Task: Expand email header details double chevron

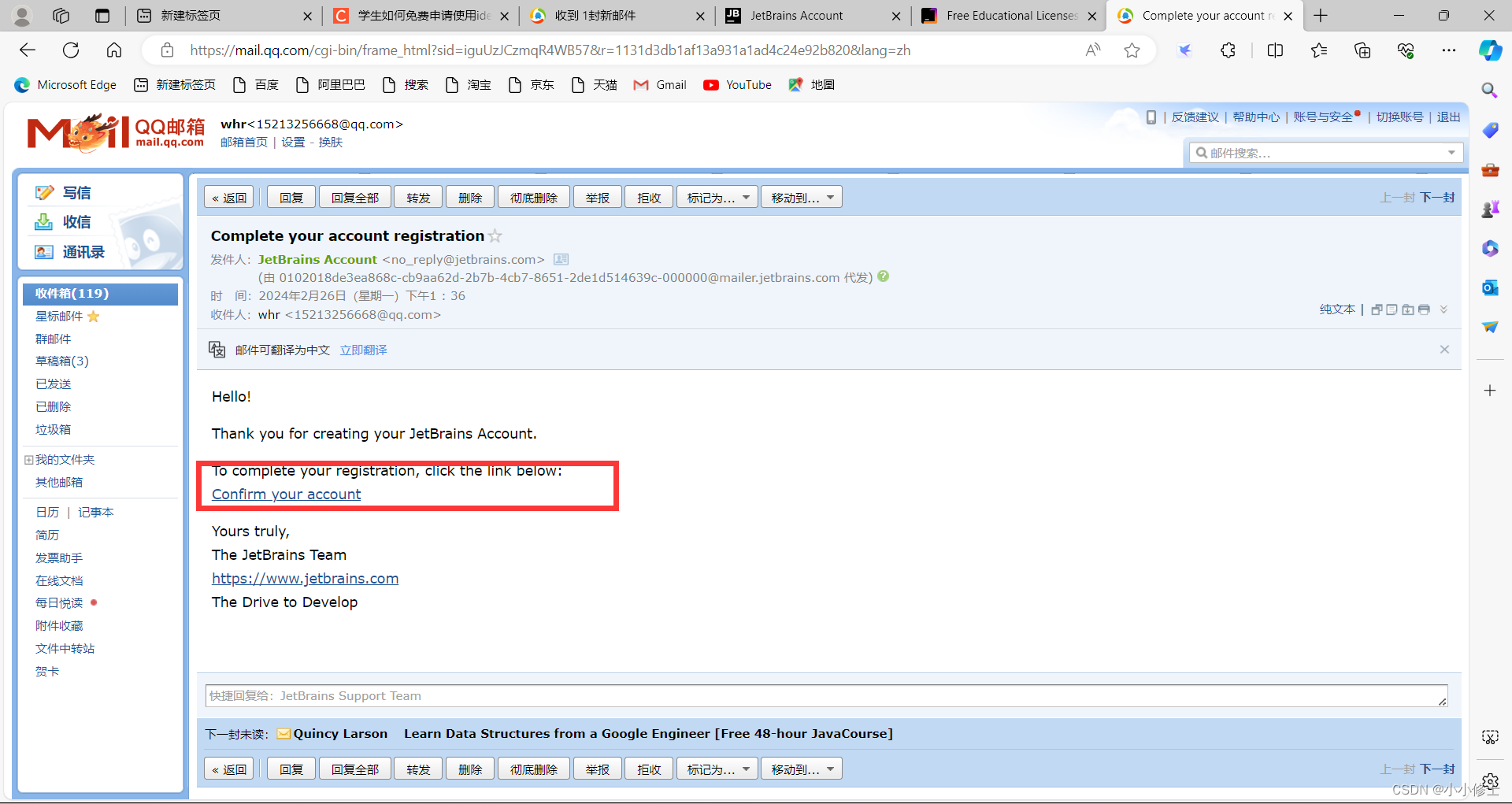Action: click(1443, 309)
